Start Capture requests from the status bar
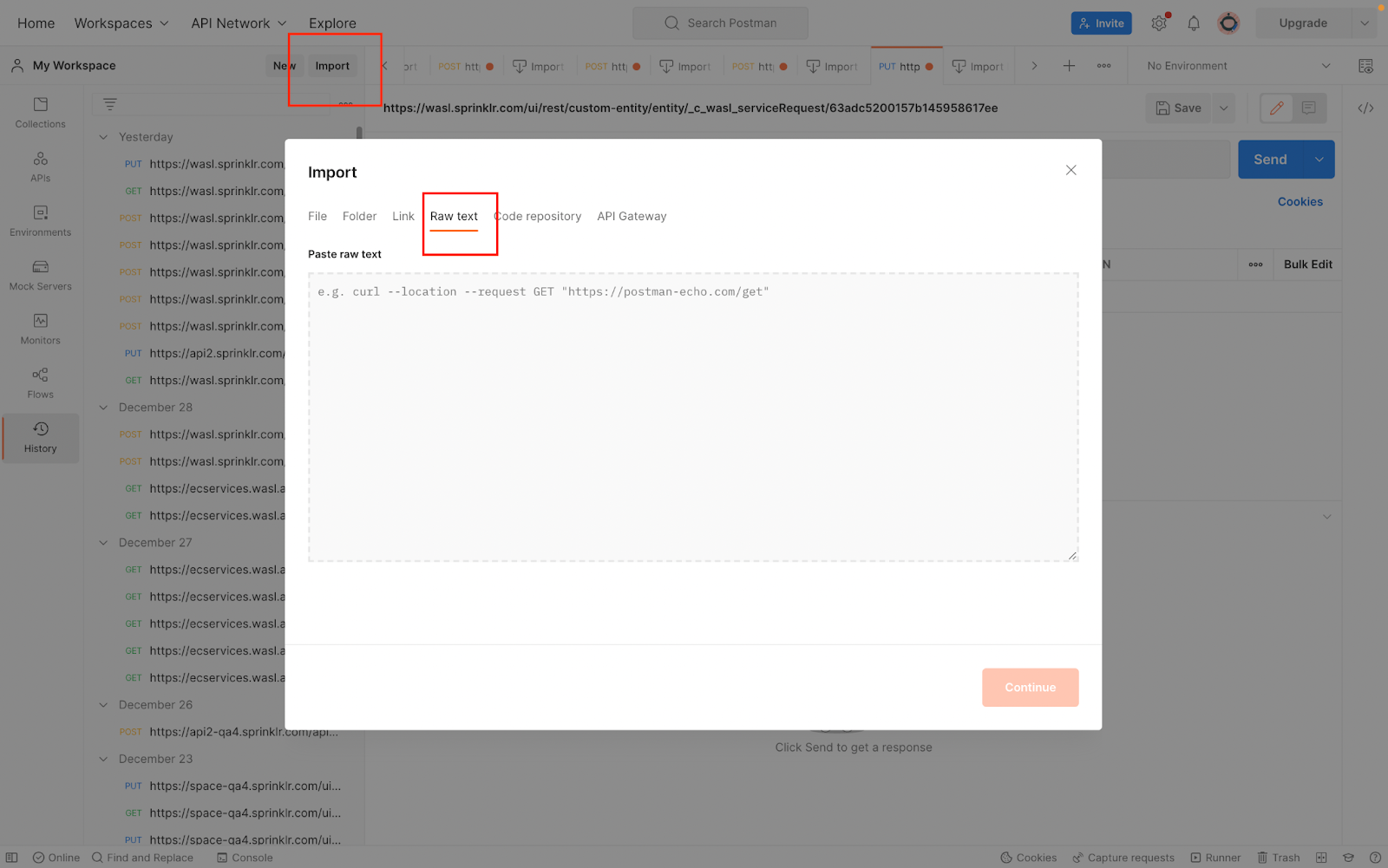Image resolution: width=1388 pixels, height=868 pixels. 1123,858
